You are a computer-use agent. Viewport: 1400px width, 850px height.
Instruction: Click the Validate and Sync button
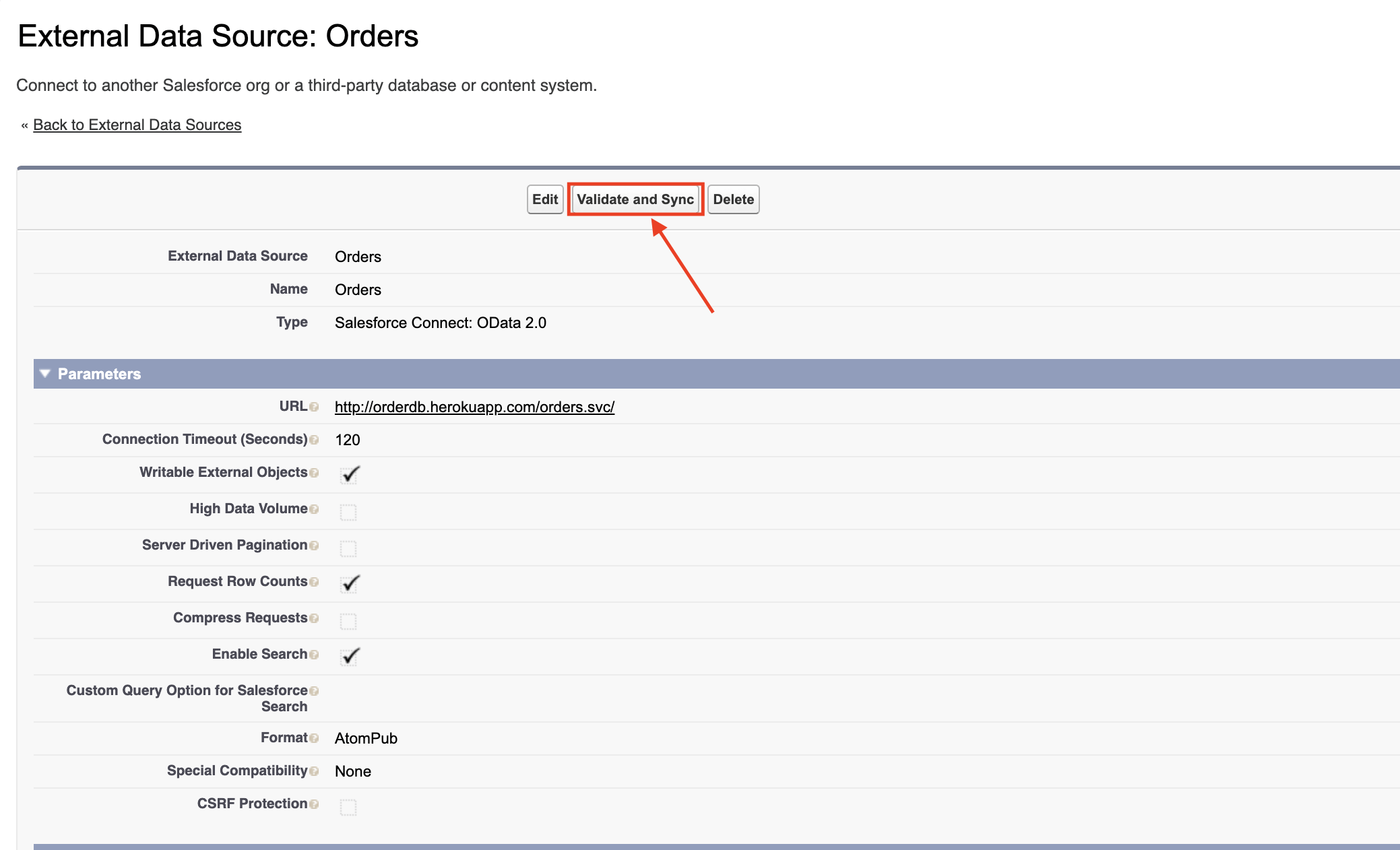(635, 199)
